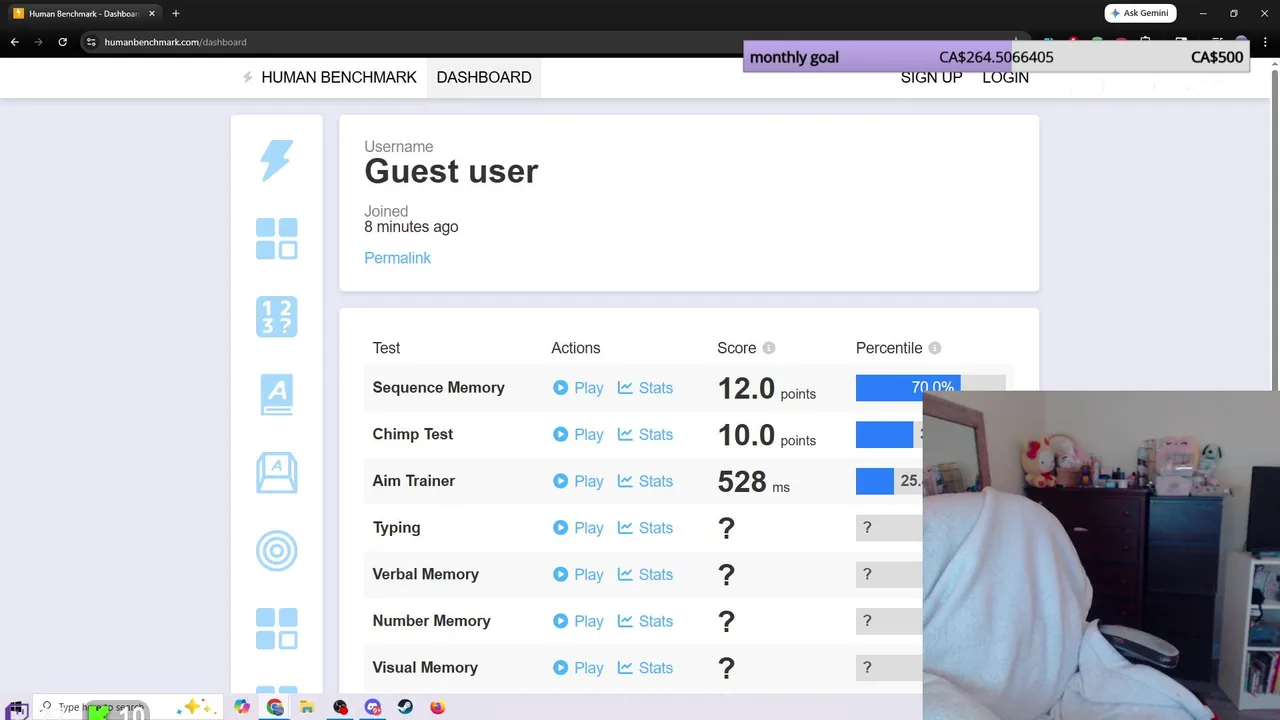The width and height of the screenshot is (1280, 720).
Task: Open the Reaction Time lightning bolt sidebar icon
Action: click(x=276, y=160)
